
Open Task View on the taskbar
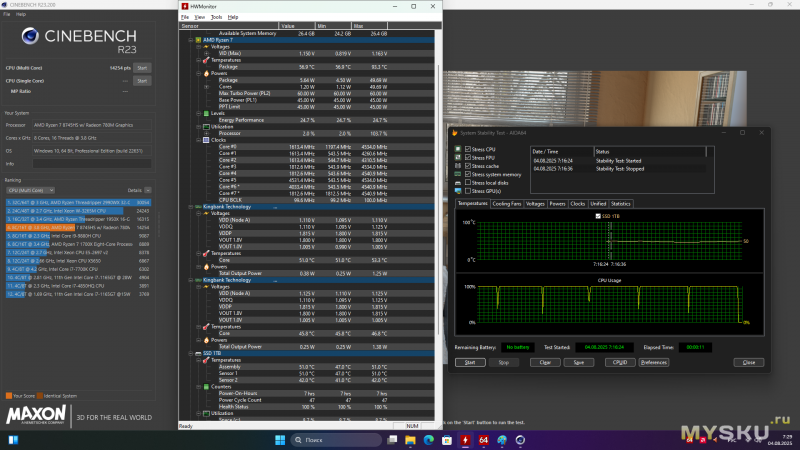(392, 440)
